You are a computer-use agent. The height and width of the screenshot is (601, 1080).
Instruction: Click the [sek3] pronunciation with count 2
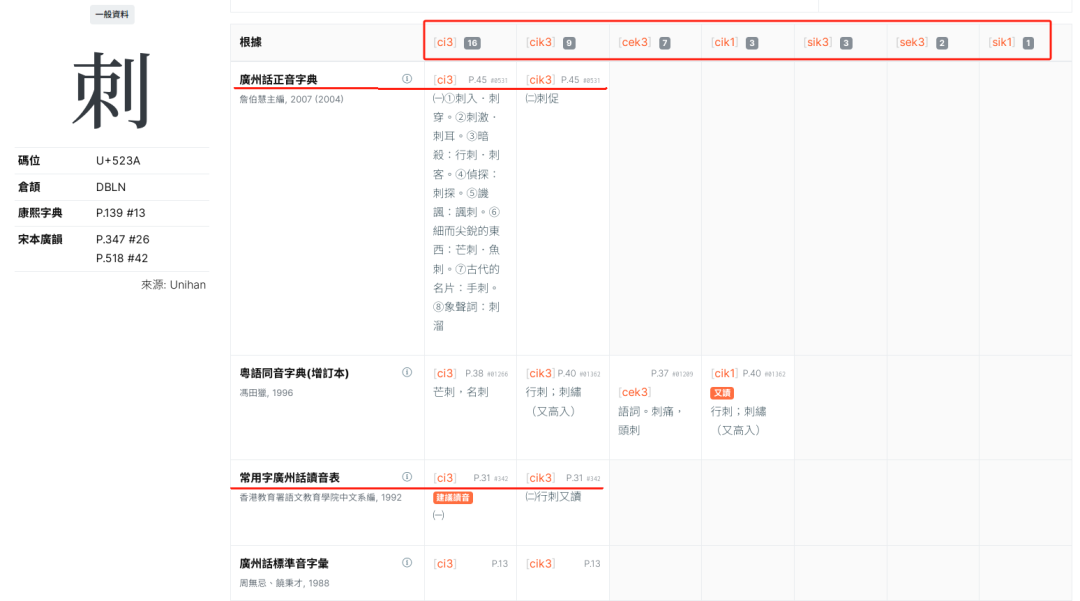(x=911, y=42)
